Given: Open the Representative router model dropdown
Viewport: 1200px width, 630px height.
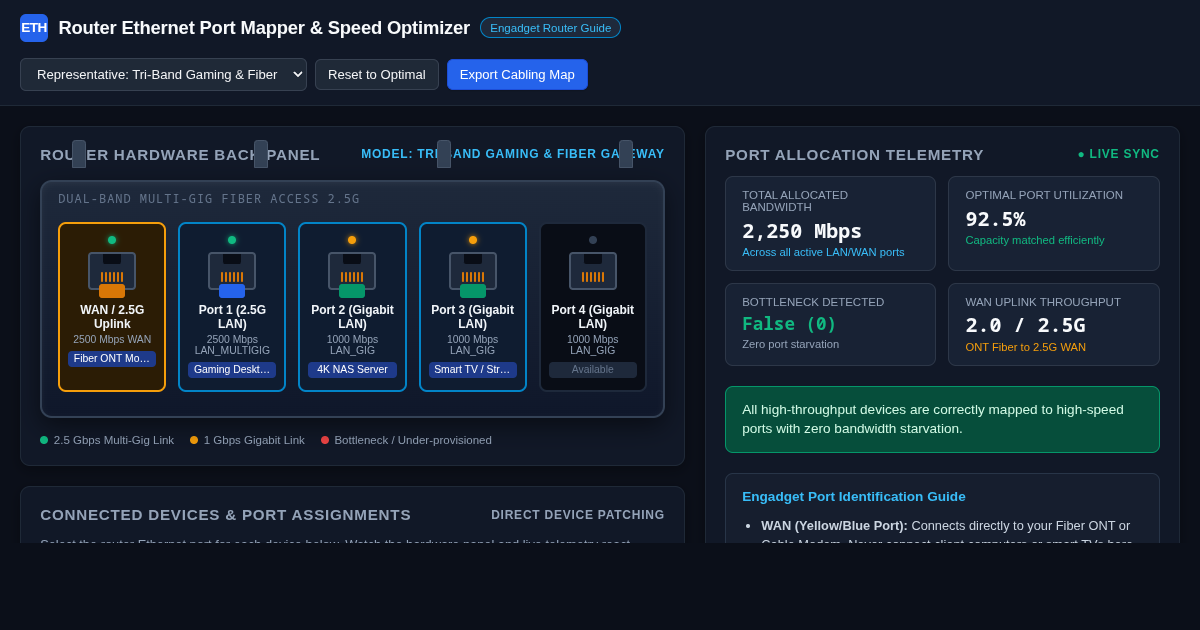Looking at the screenshot, I should click(163, 75).
